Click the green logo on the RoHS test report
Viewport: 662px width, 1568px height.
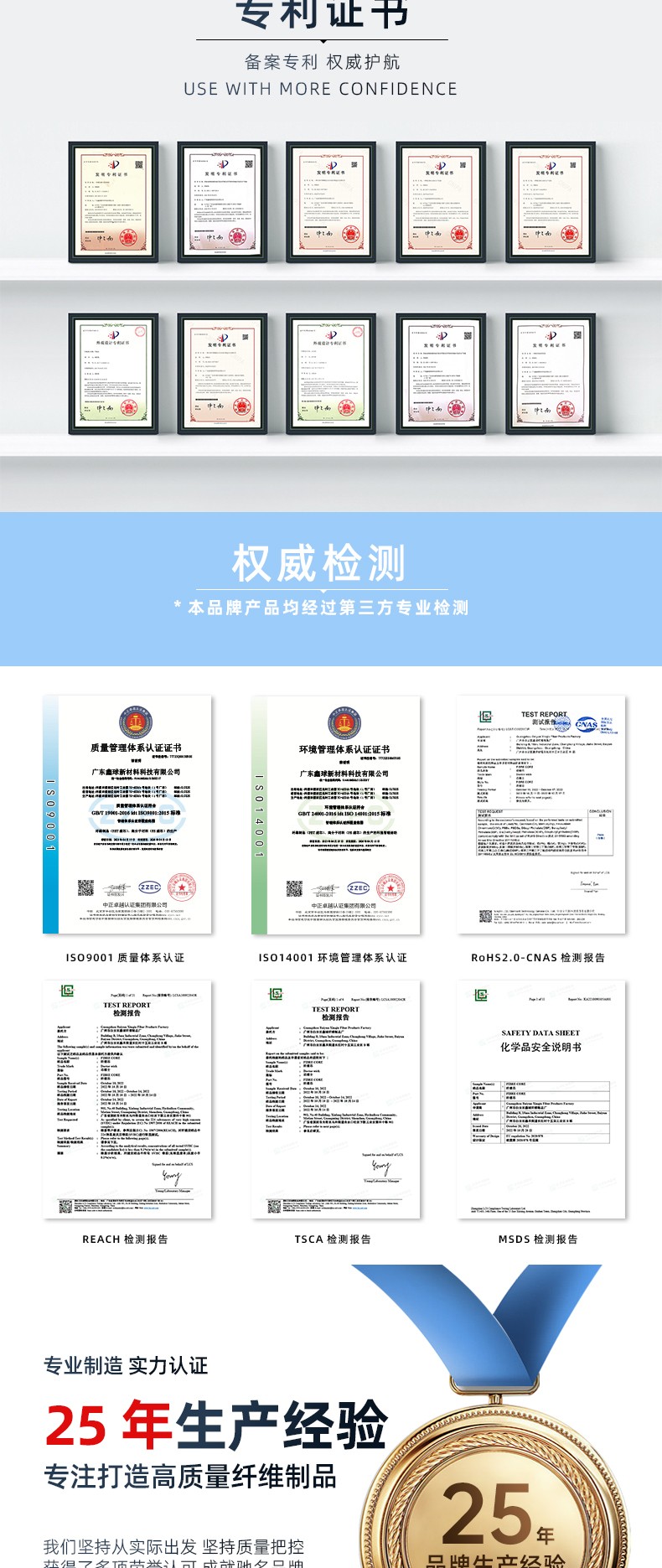click(485, 717)
